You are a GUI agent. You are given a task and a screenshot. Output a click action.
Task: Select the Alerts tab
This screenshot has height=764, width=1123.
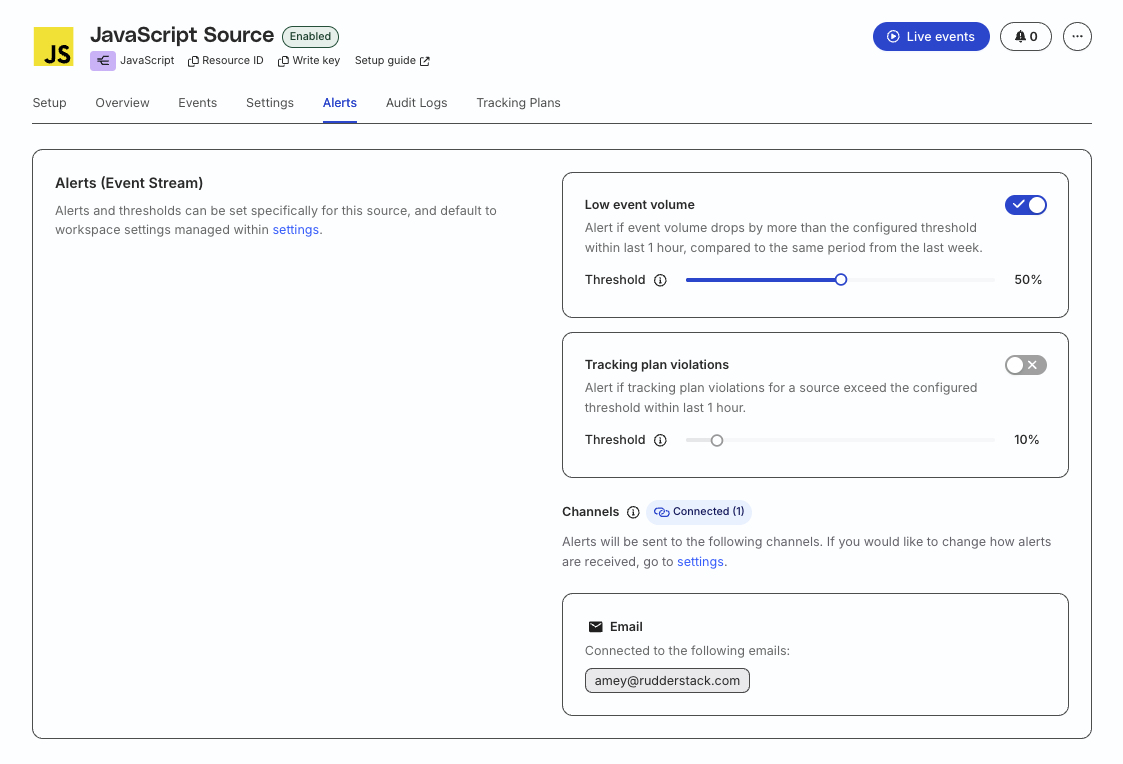point(339,103)
